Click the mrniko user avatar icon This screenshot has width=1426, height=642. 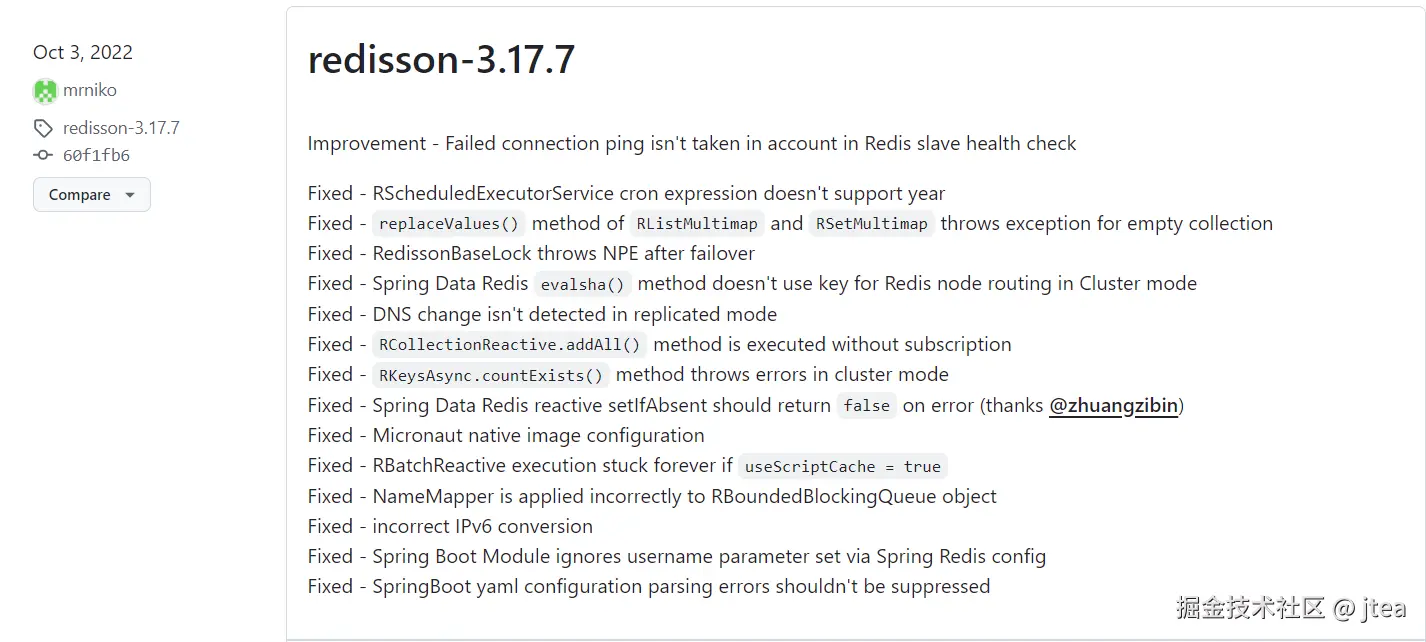pos(45,91)
